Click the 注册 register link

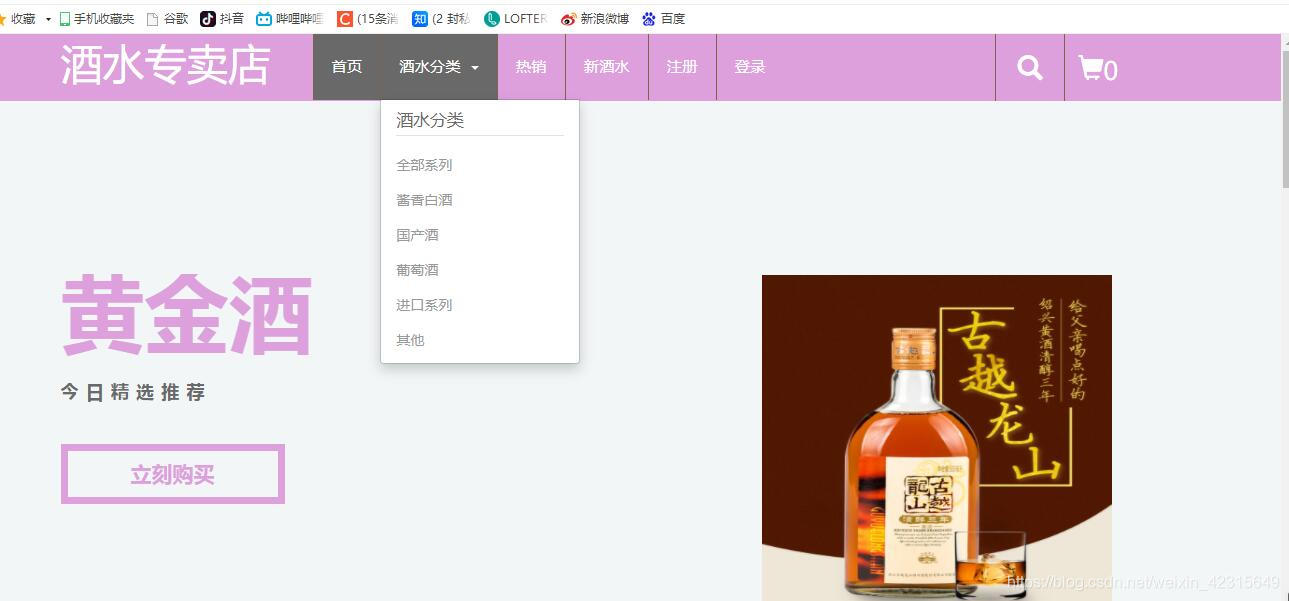tap(682, 67)
